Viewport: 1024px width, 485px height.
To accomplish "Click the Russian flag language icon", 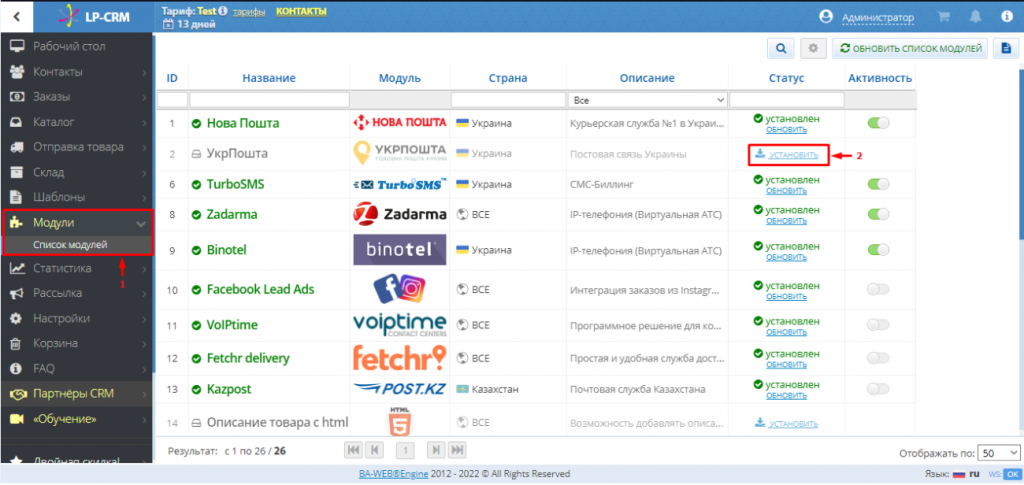I will (958, 474).
